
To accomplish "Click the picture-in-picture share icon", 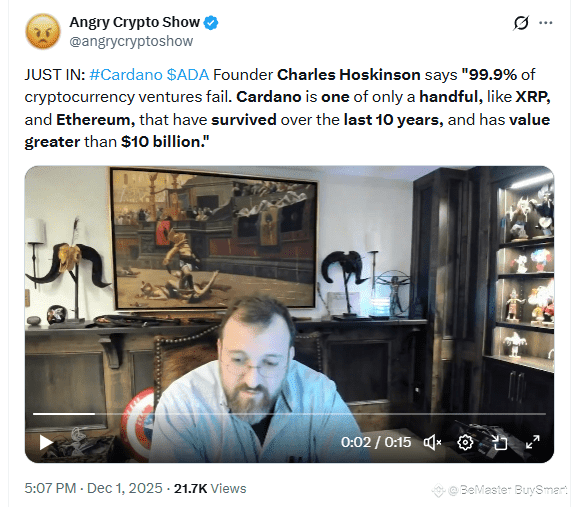I will tap(499, 442).
